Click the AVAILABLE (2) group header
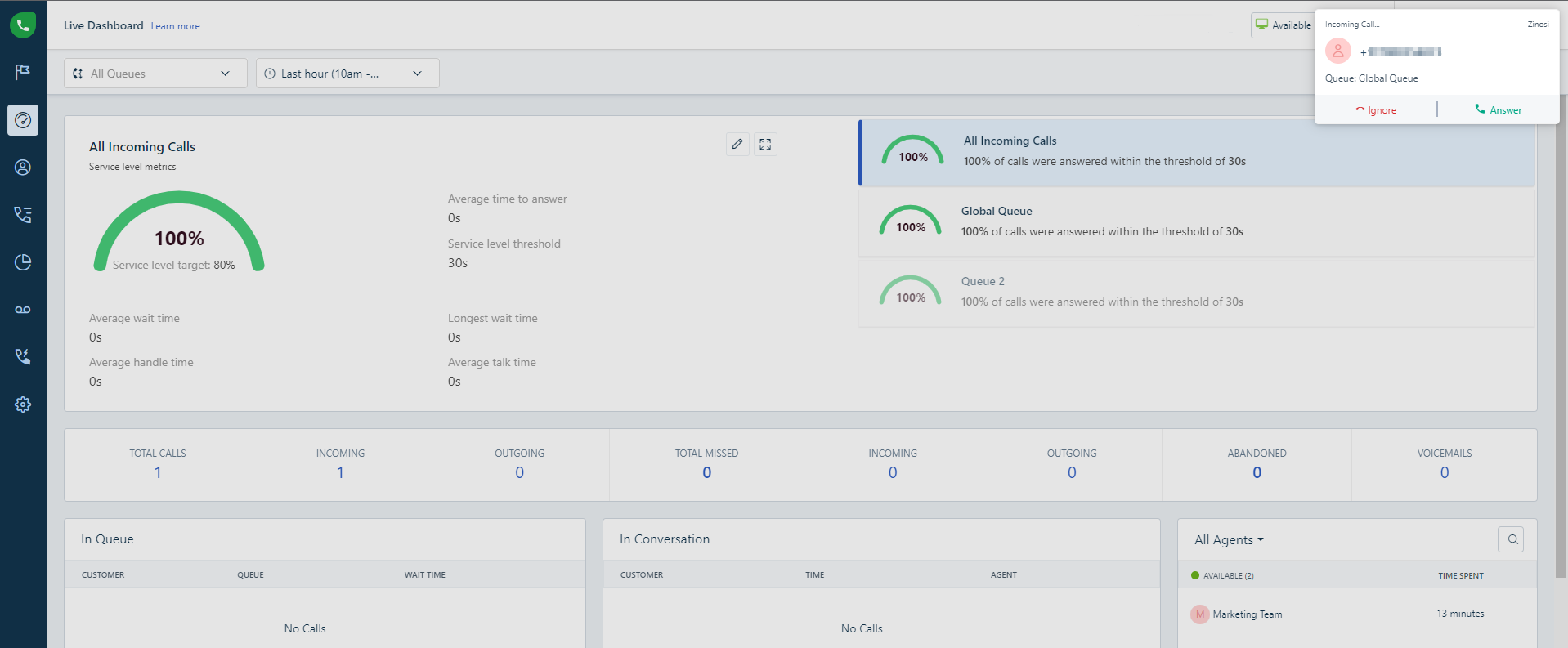Image resolution: width=1568 pixels, height=648 pixels. click(x=1222, y=575)
